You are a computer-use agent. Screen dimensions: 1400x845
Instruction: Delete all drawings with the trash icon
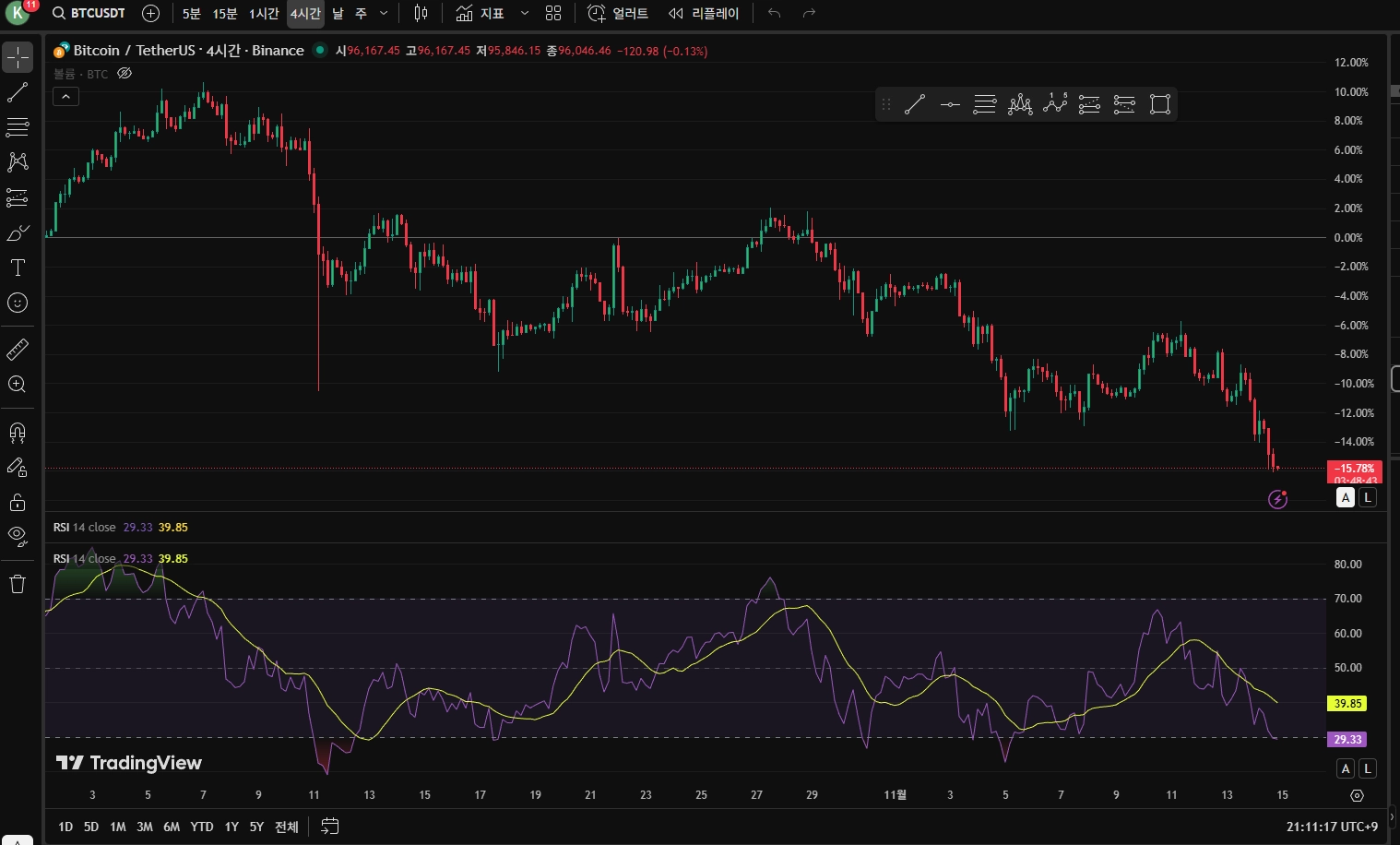click(x=18, y=584)
